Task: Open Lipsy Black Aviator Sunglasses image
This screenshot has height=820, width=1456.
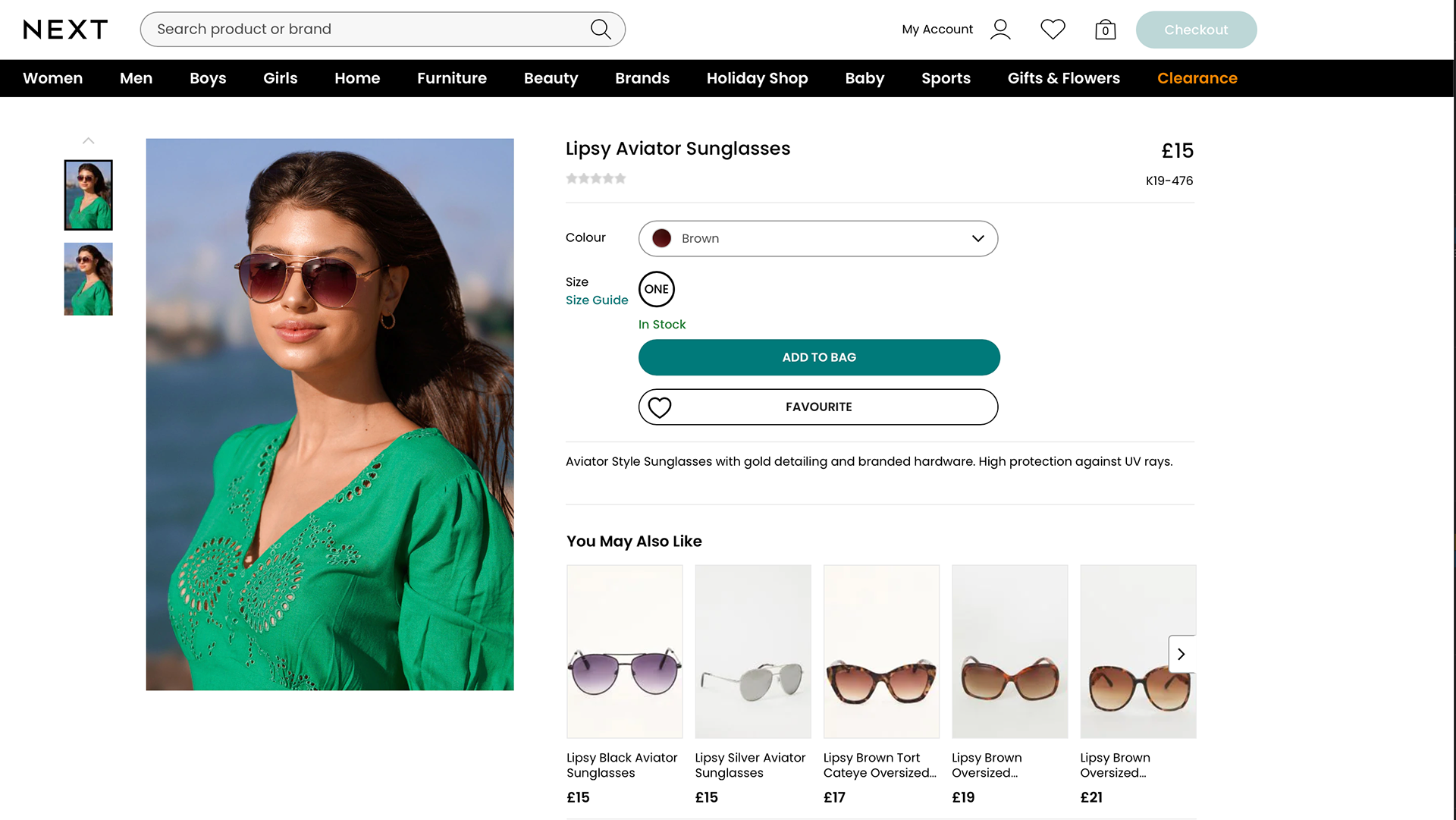Action: 625,652
